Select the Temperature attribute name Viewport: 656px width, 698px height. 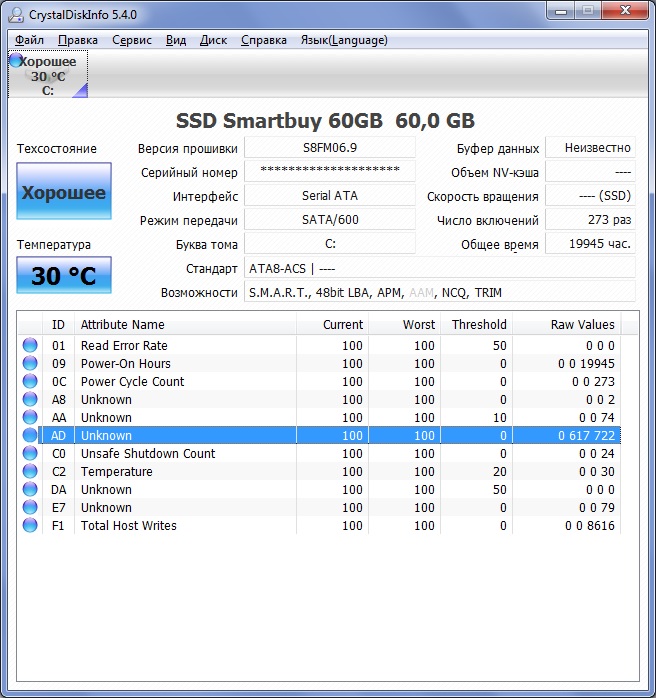click(117, 471)
